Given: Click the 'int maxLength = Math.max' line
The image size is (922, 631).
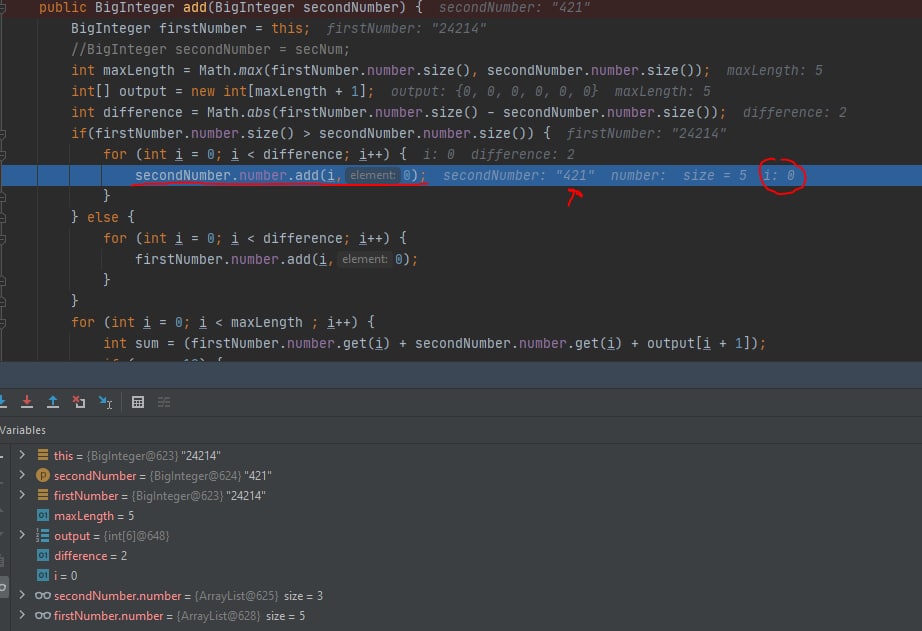Looking at the screenshot, I should tap(390, 71).
